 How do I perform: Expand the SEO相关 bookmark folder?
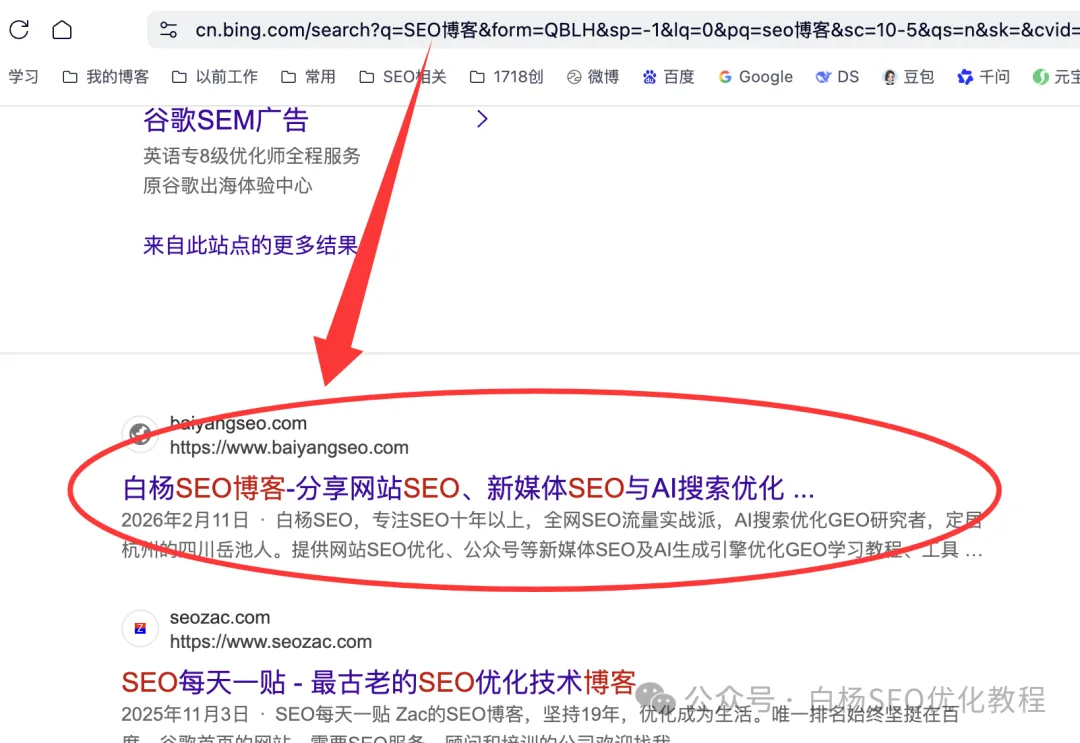402,77
